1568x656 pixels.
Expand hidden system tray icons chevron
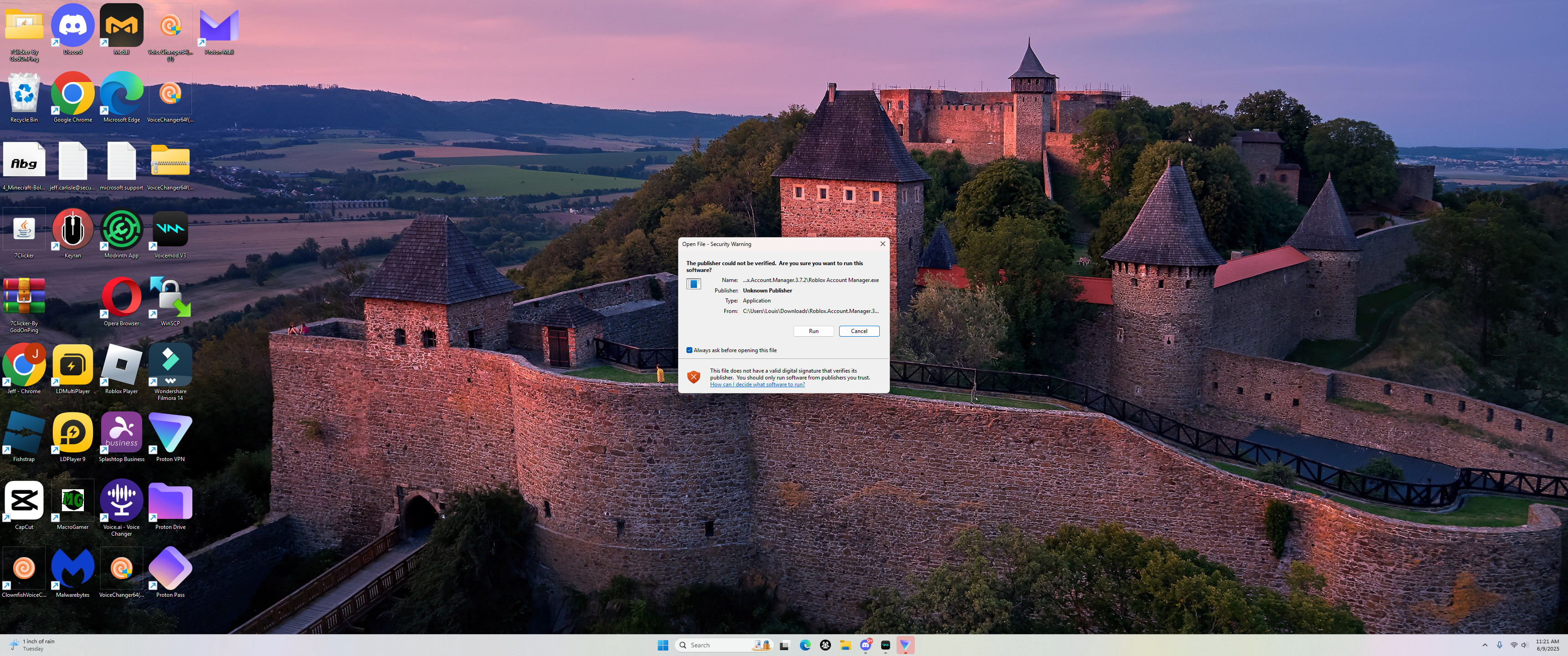(x=1485, y=645)
